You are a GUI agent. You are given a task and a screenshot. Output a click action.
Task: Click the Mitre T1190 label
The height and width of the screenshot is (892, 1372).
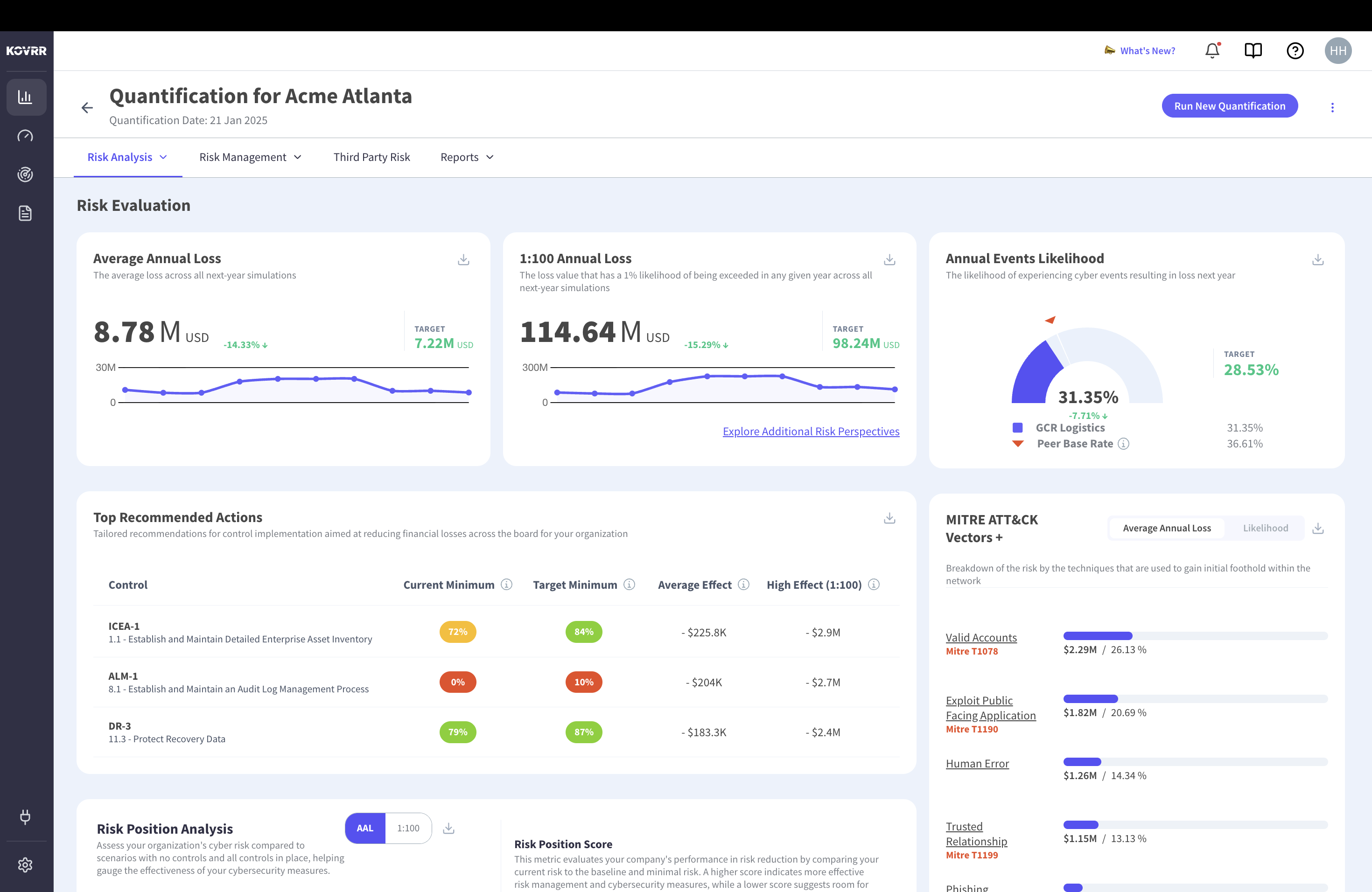click(x=971, y=729)
